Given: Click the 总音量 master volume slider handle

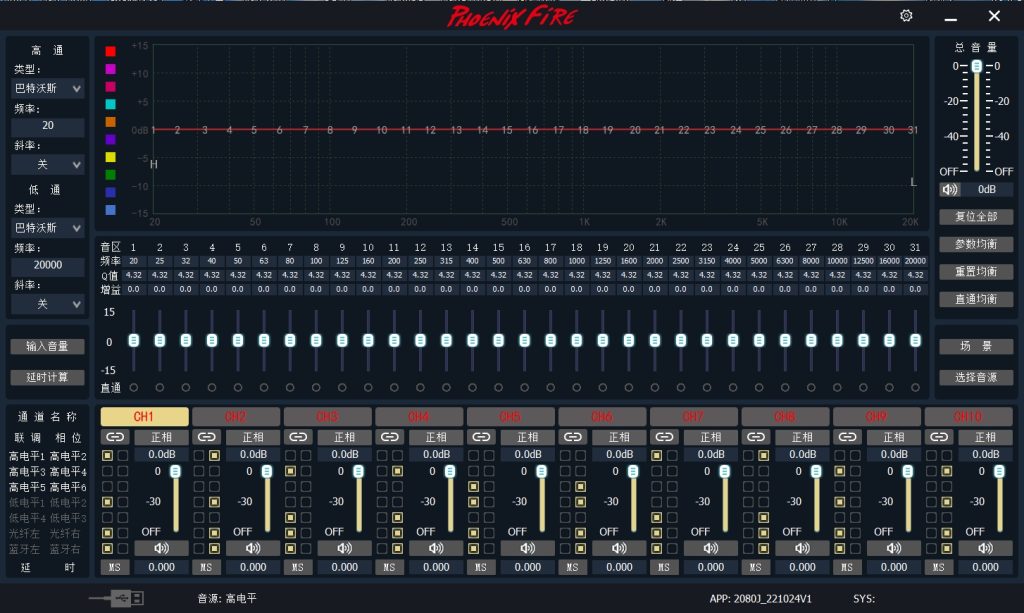Looking at the screenshot, I should point(976,66).
